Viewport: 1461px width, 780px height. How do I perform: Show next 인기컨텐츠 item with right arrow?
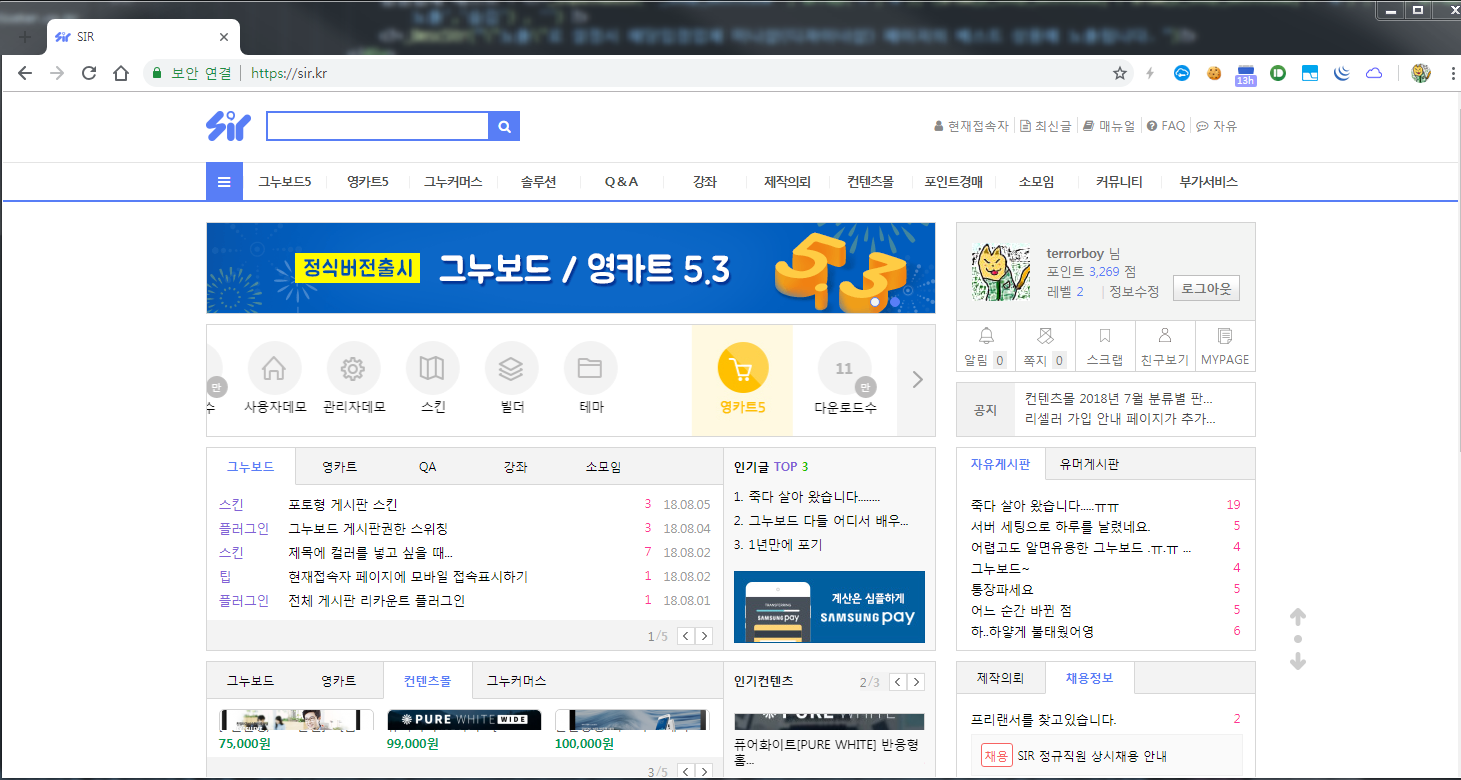tap(916, 682)
